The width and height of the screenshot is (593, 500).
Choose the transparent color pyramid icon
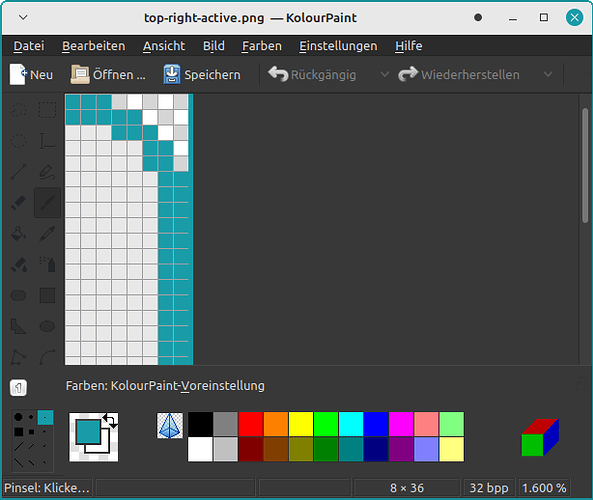tap(170, 425)
